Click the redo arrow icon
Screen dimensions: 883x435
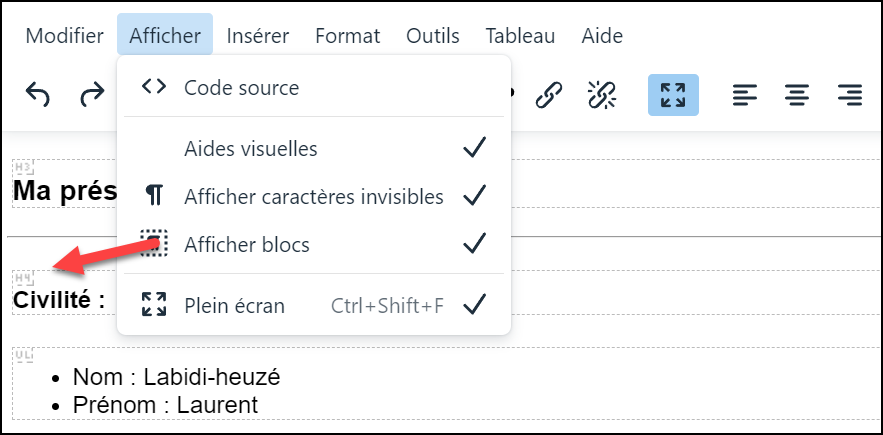(92, 95)
